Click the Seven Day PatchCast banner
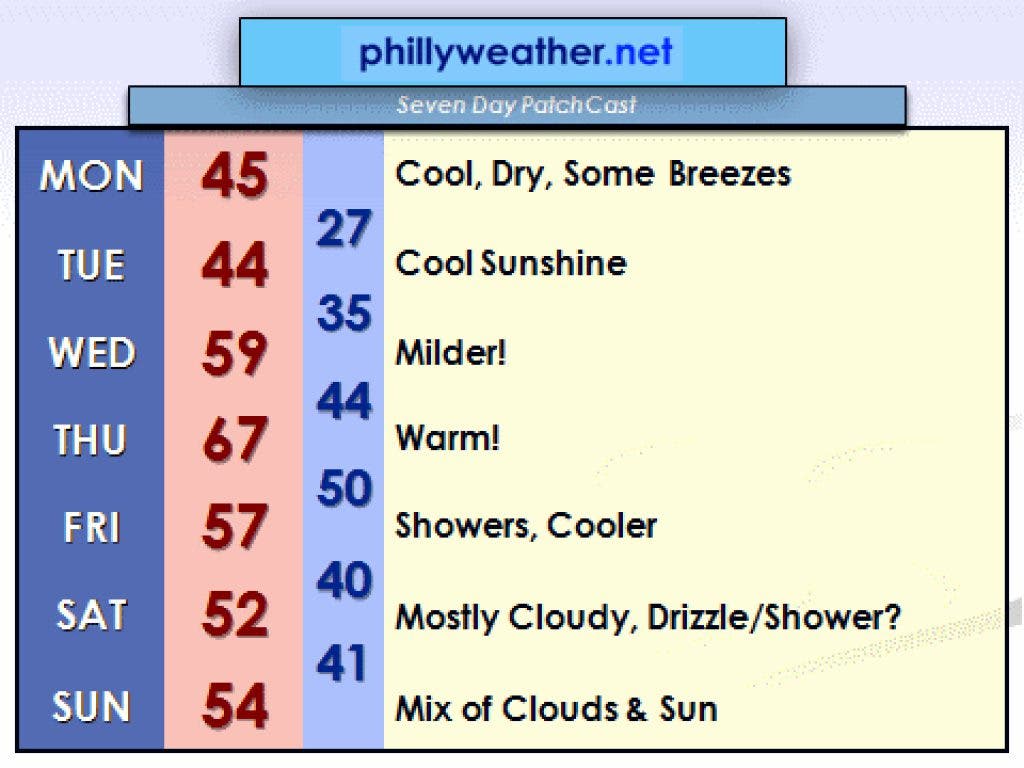The image size is (1024, 768). coord(516,105)
